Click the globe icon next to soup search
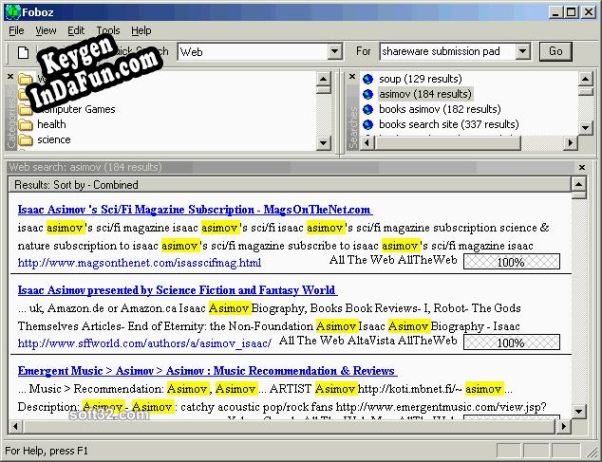Screen dimensions: 602x462 pyautogui.click(x=368, y=79)
